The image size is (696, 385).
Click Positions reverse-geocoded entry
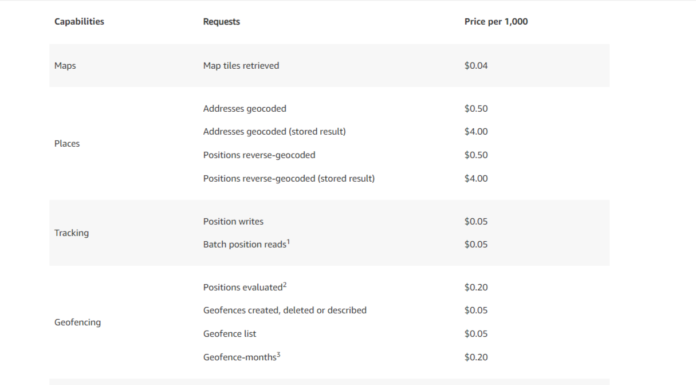[259, 155]
